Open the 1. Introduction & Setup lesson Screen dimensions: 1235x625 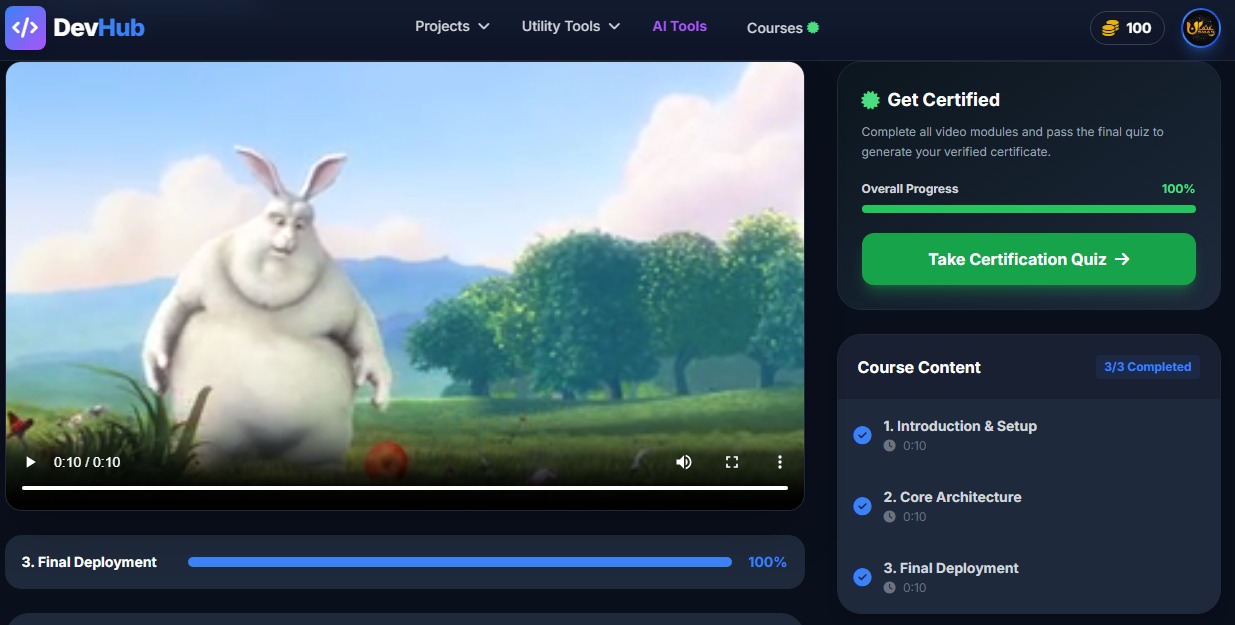pos(960,426)
